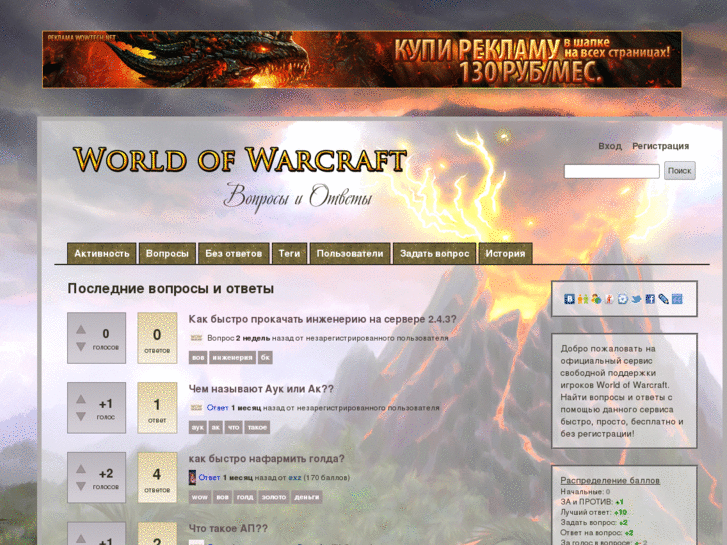Select the 'бк' tag
Screen dimensions: 727x545
click(265, 358)
